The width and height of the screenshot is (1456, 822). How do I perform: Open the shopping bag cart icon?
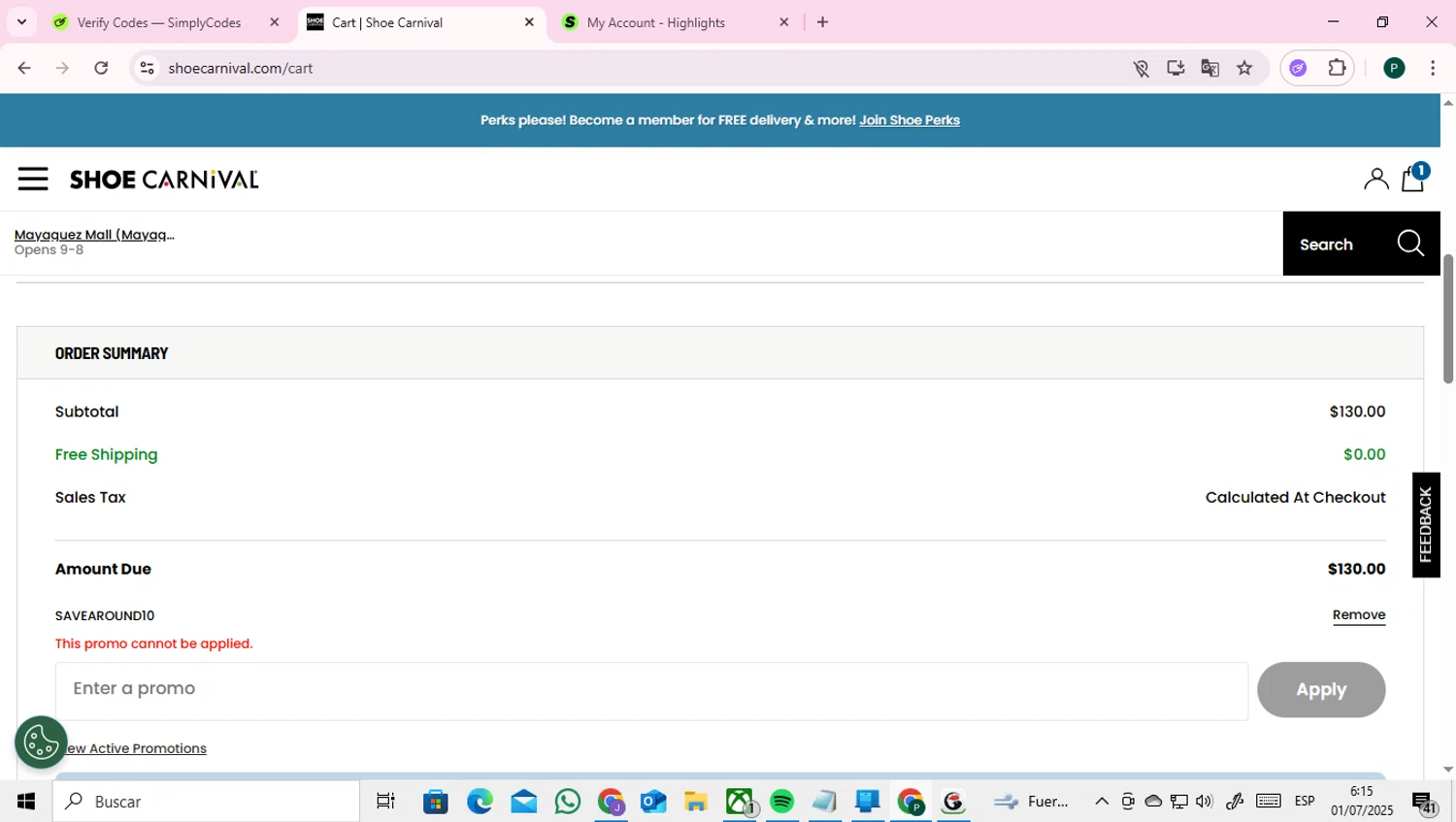point(1413,178)
